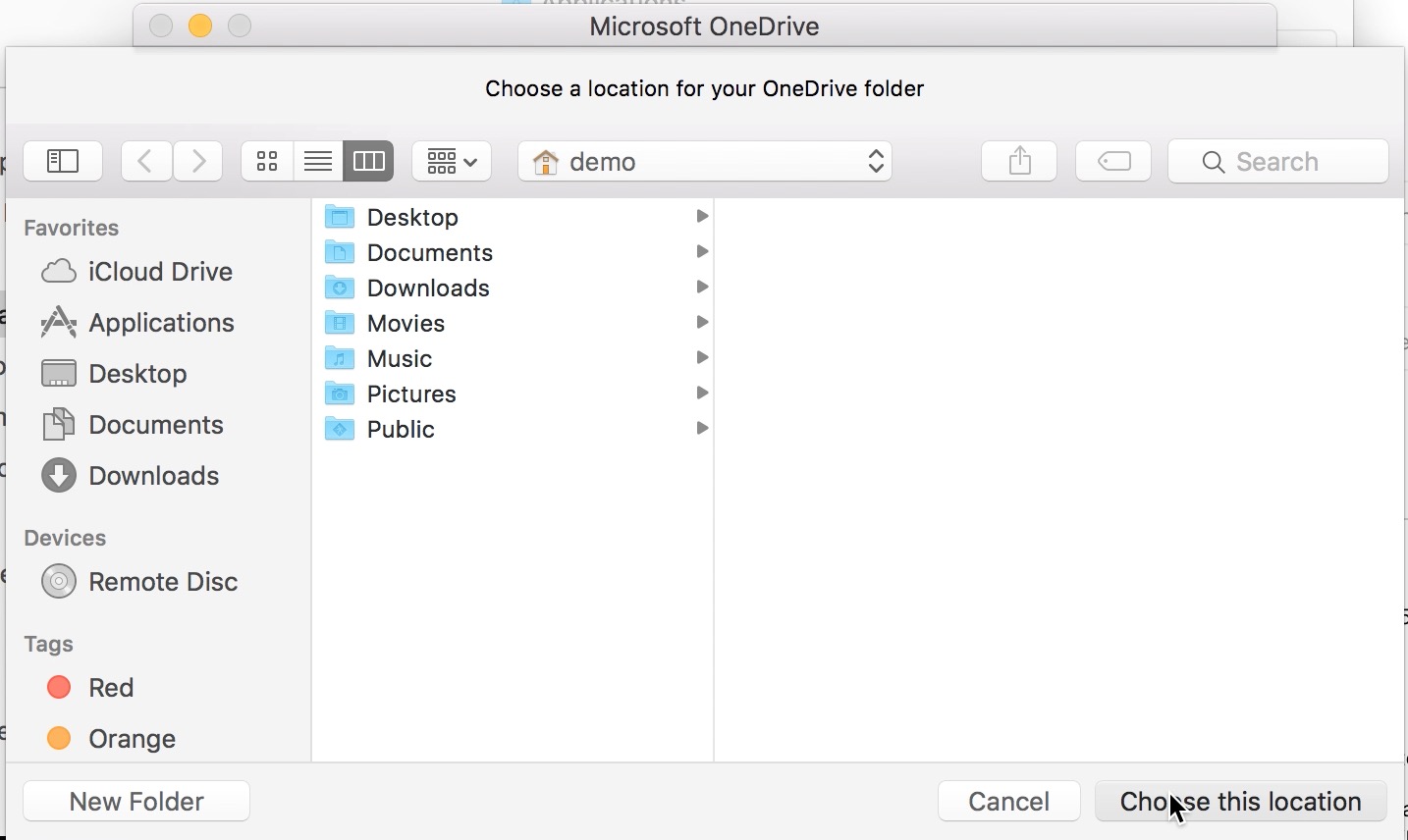
Task: Click the forward navigation arrow
Action: [198, 161]
